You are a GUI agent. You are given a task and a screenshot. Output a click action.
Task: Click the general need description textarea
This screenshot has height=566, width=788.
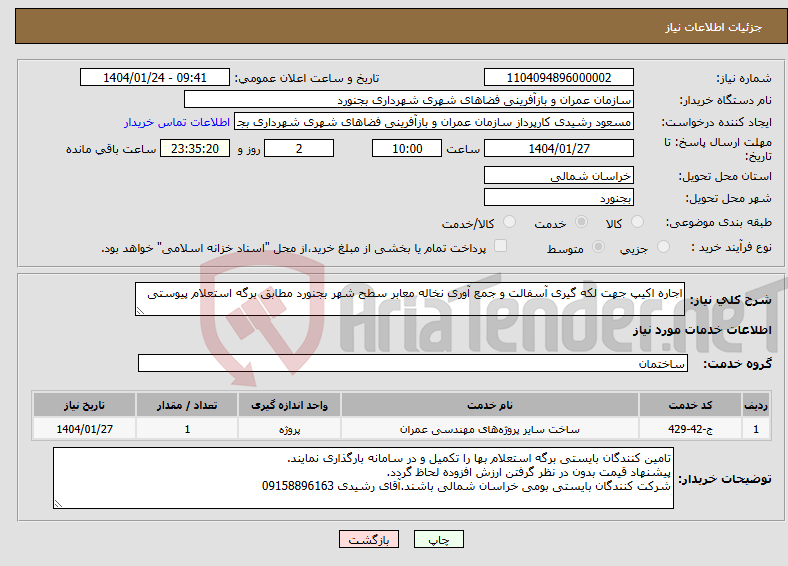coord(410,299)
